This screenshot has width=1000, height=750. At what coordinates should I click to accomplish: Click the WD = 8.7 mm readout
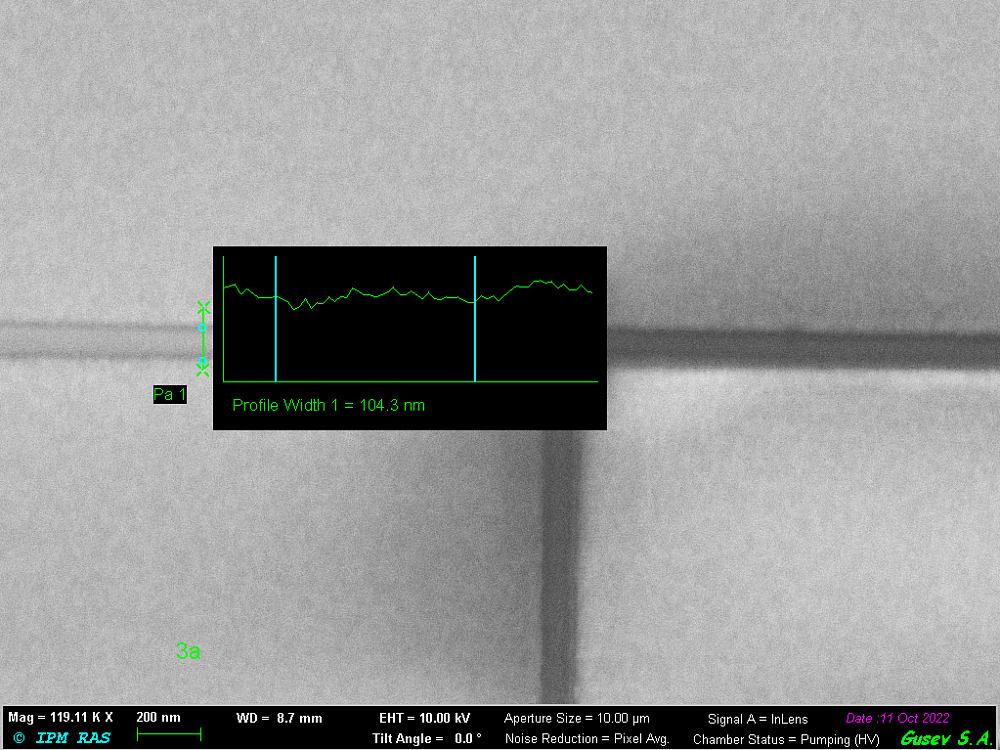point(279,718)
